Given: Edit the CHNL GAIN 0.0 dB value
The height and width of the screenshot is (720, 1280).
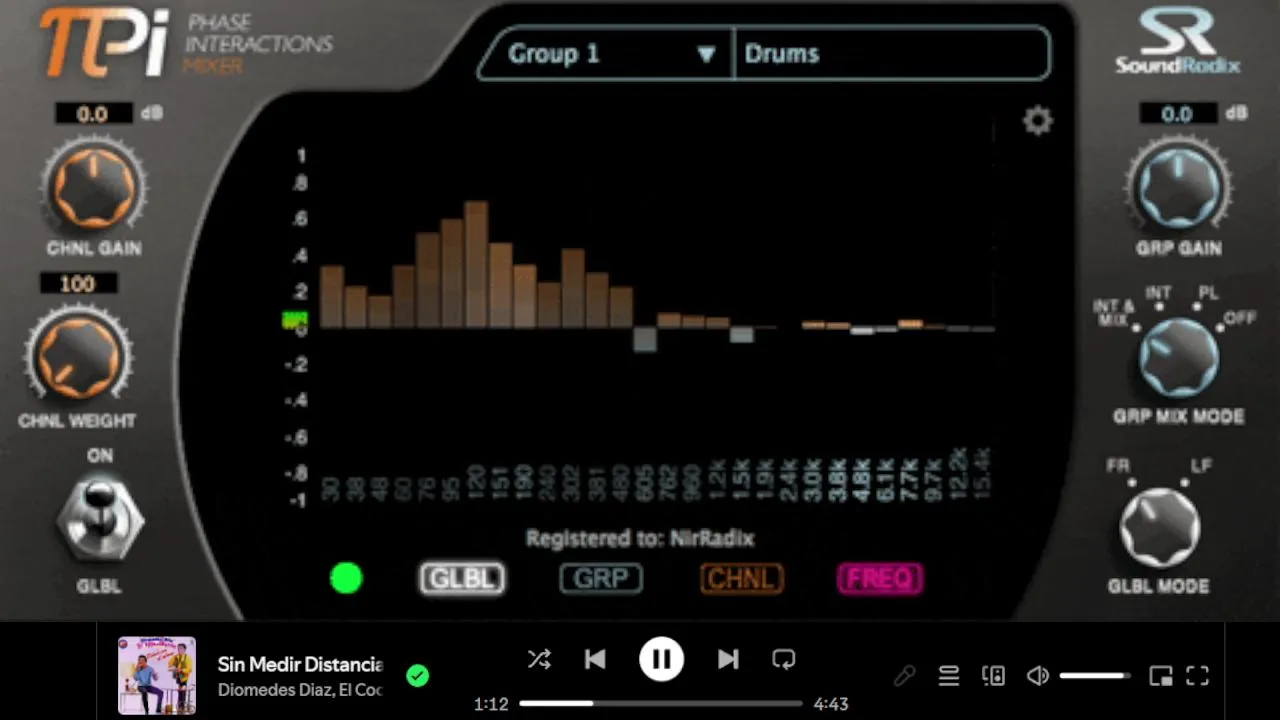Looking at the screenshot, I should click(x=92, y=113).
